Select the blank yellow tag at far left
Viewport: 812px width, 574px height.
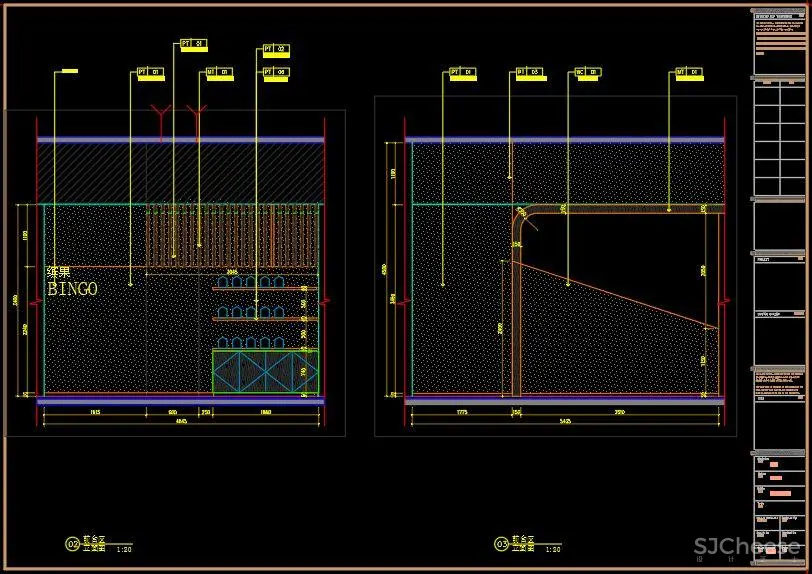[x=69, y=71]
